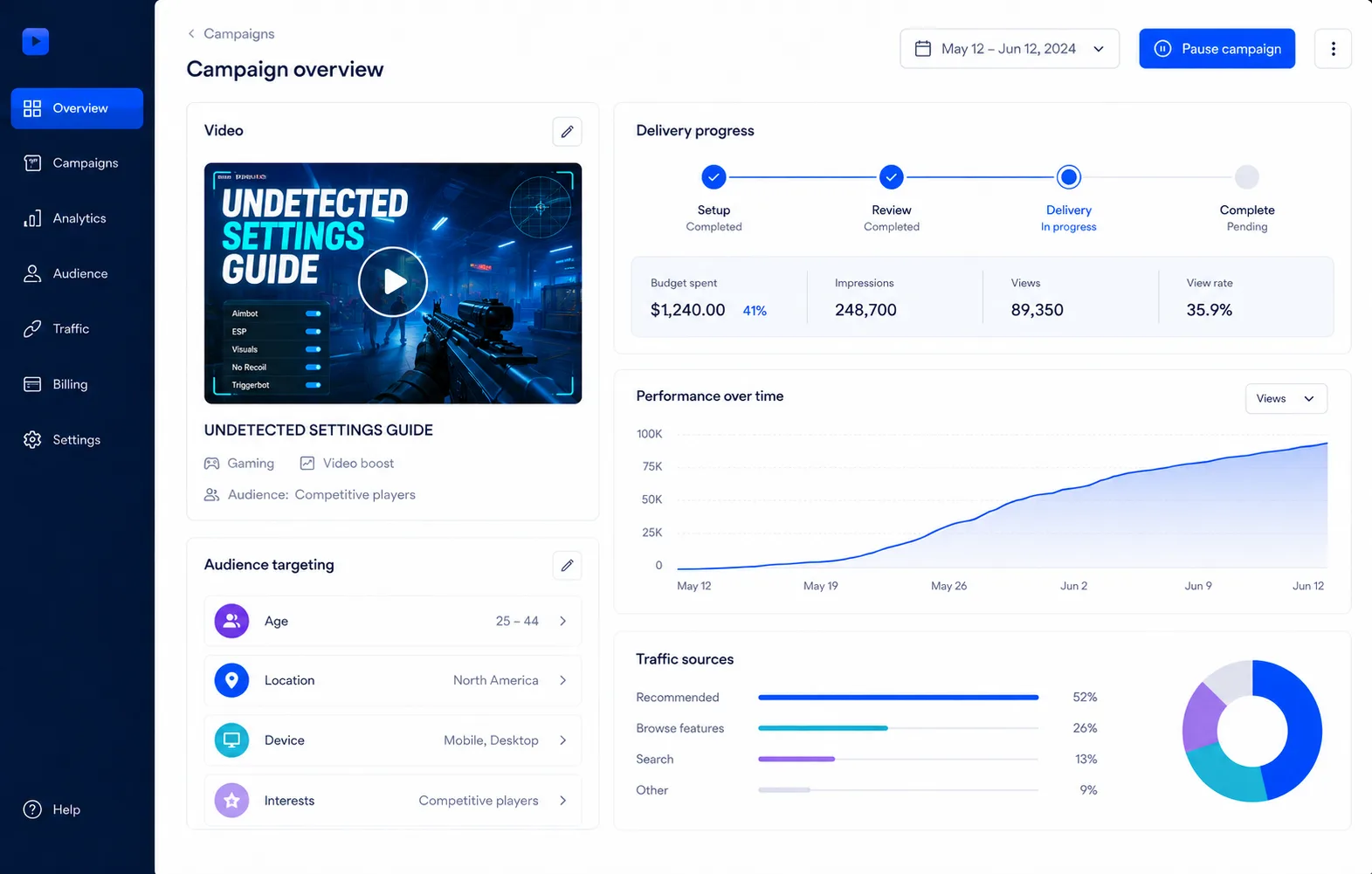Click the Recommended traffic progress bar
1372x874 pixels.
point(898,698)
